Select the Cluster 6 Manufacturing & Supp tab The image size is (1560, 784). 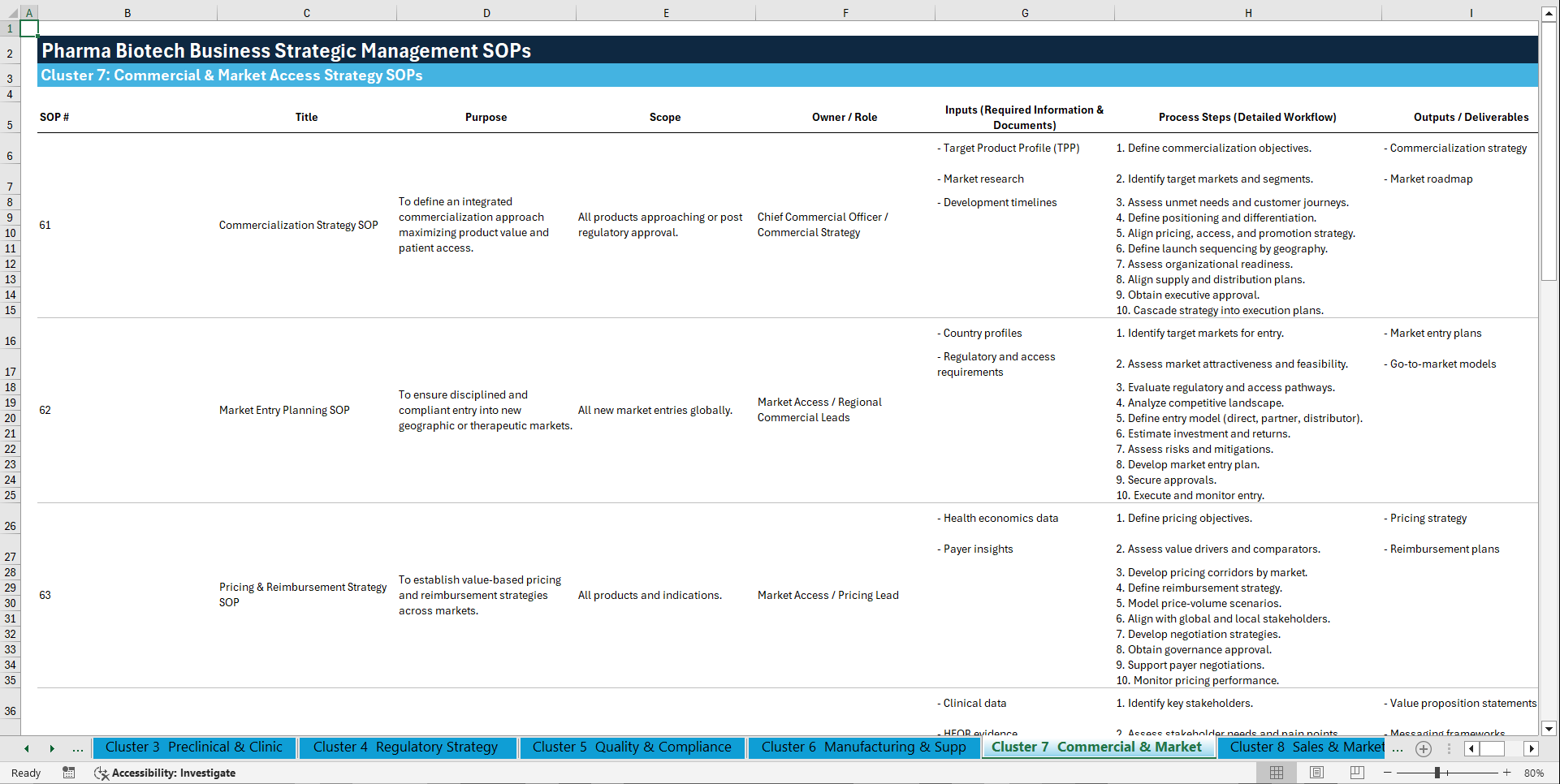click(x=863, y=747)
